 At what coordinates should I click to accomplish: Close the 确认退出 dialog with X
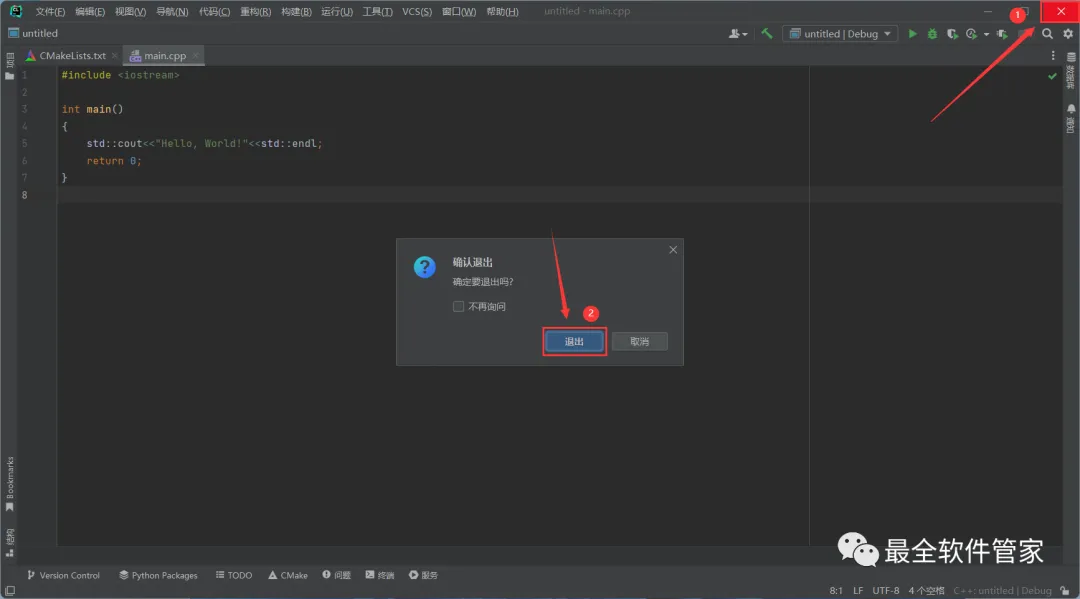tap(673, 250)
